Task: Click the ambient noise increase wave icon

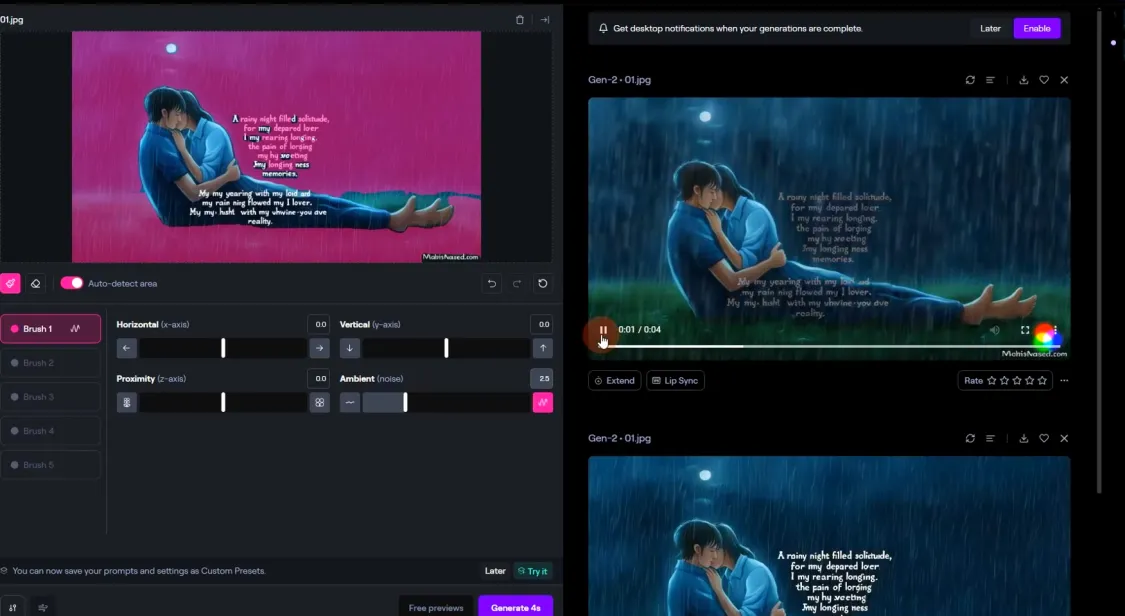Action: (542, 402)
